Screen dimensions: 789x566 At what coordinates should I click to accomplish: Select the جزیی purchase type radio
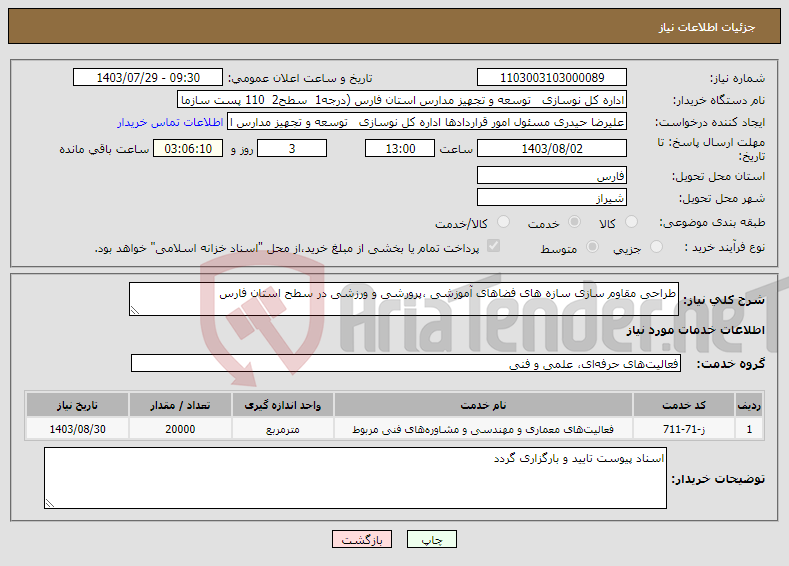pyautogui.click(x=657, y=247)
